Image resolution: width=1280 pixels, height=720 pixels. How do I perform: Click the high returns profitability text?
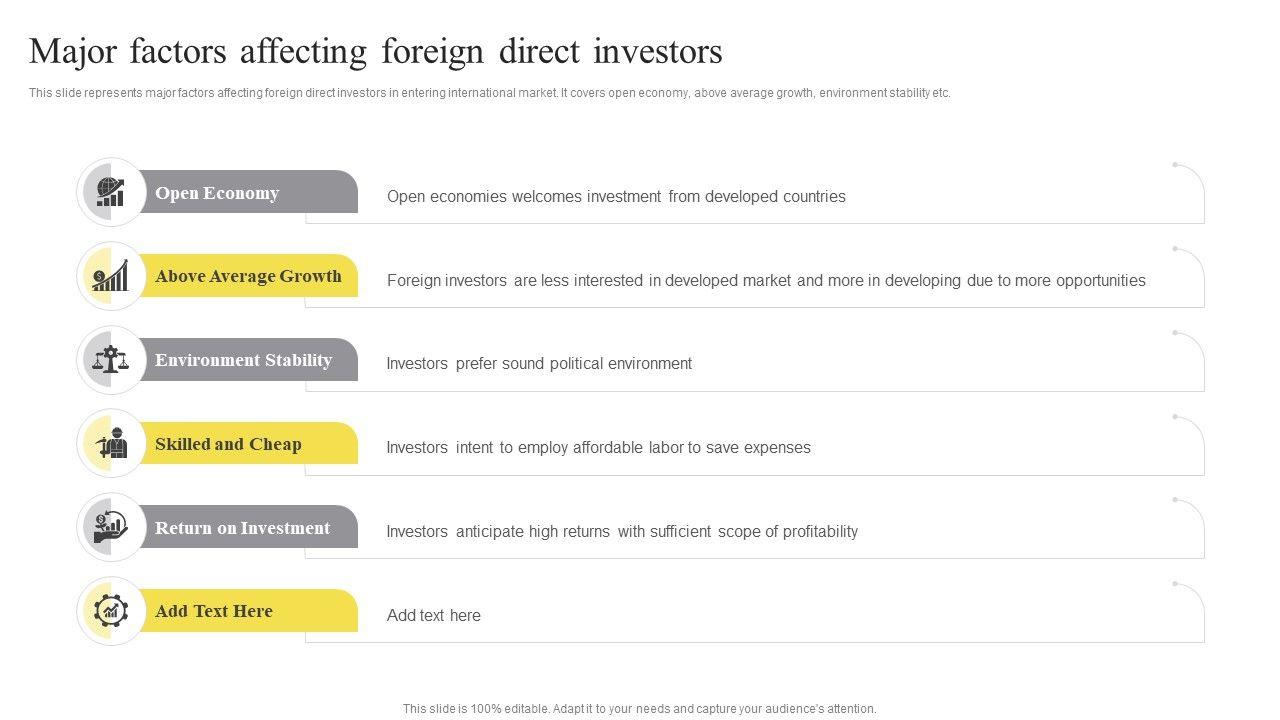click(x=622, y=532)
